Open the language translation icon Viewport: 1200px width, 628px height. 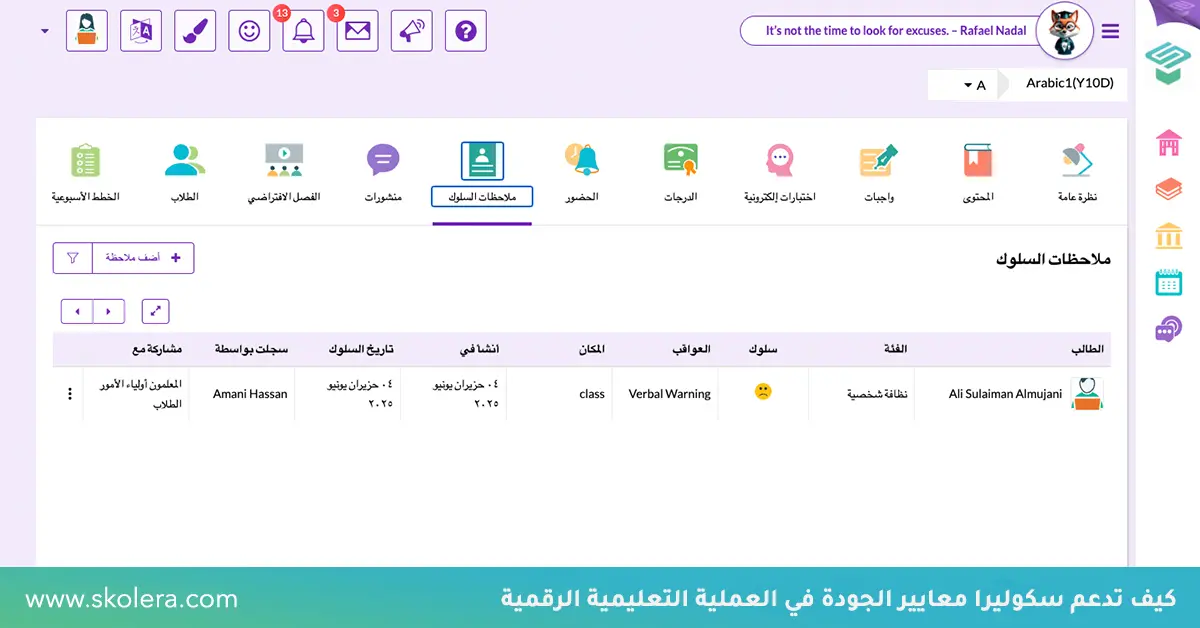[140, 30]
